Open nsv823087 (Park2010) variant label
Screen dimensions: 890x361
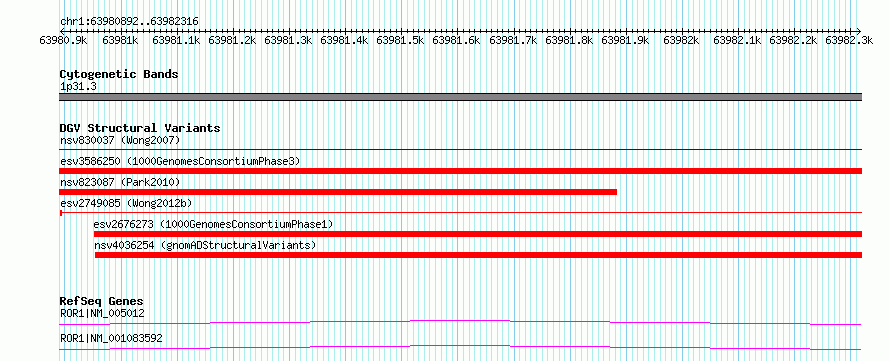coord(120,182)
